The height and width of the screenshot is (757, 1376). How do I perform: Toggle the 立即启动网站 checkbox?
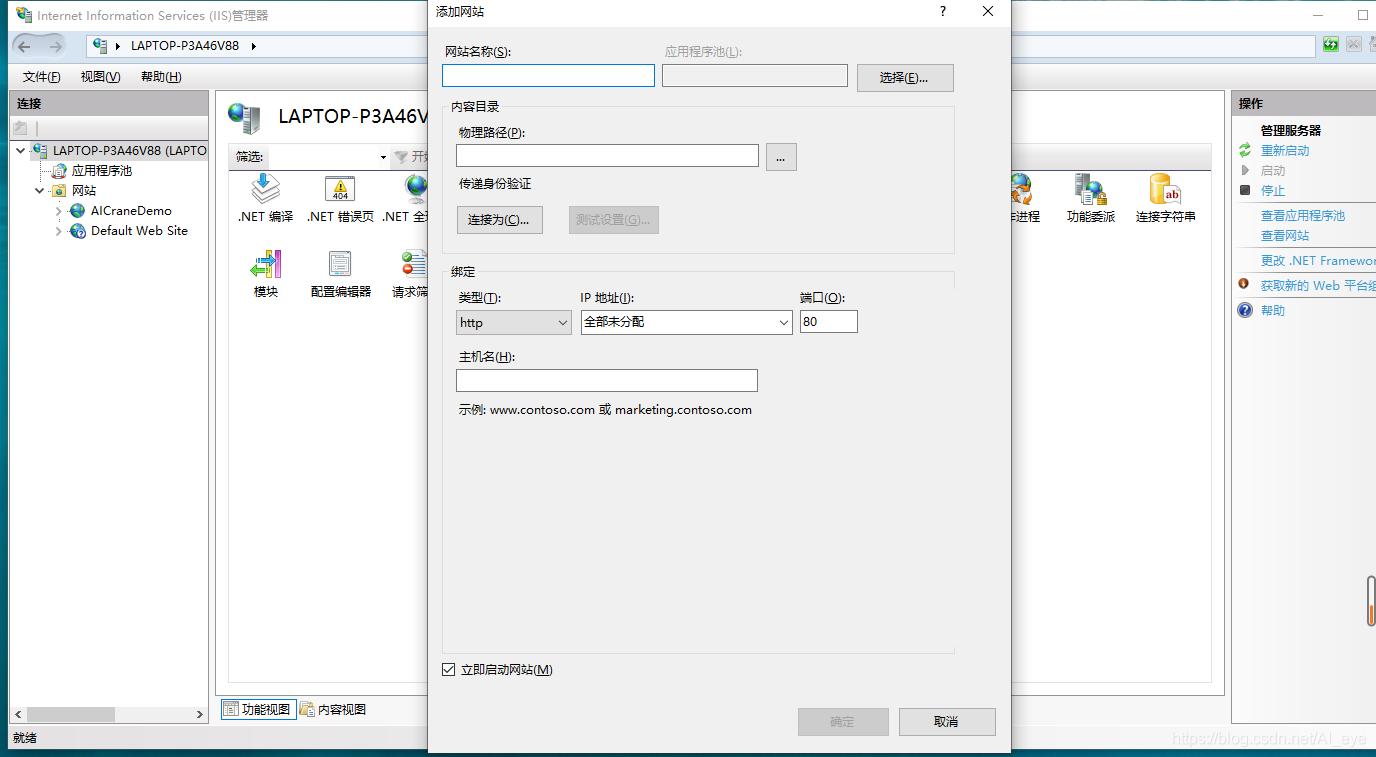[x=448, y=669]
